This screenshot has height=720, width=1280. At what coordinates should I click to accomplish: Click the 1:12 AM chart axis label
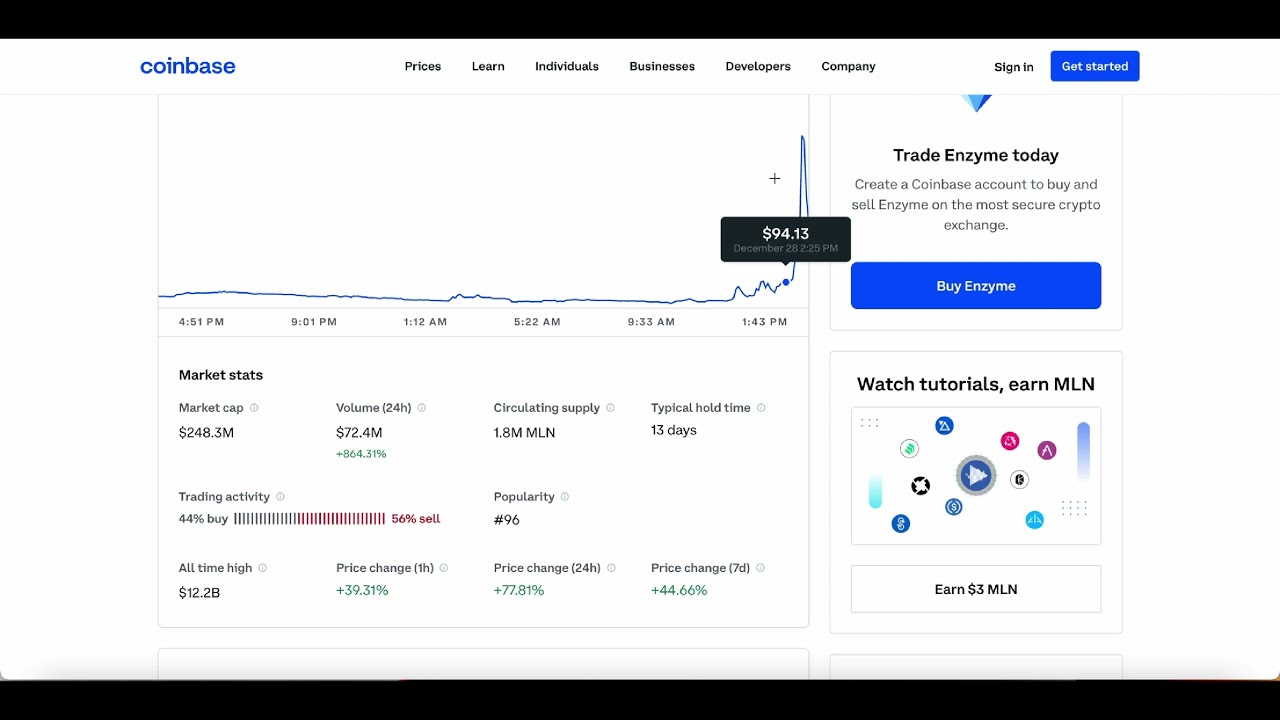(425, 322)
